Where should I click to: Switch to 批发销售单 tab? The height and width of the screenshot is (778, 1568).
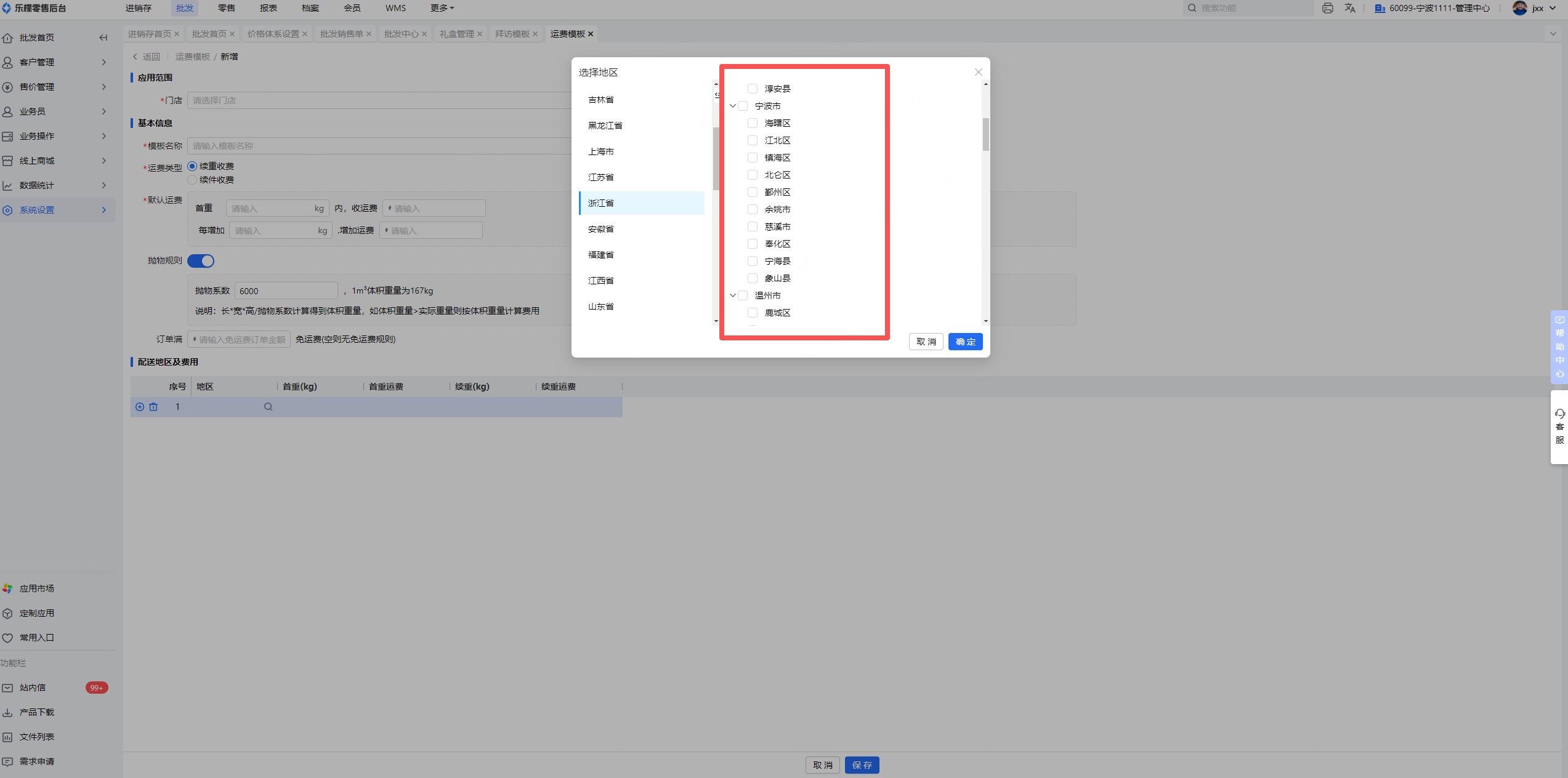click(x=341, y=34)
